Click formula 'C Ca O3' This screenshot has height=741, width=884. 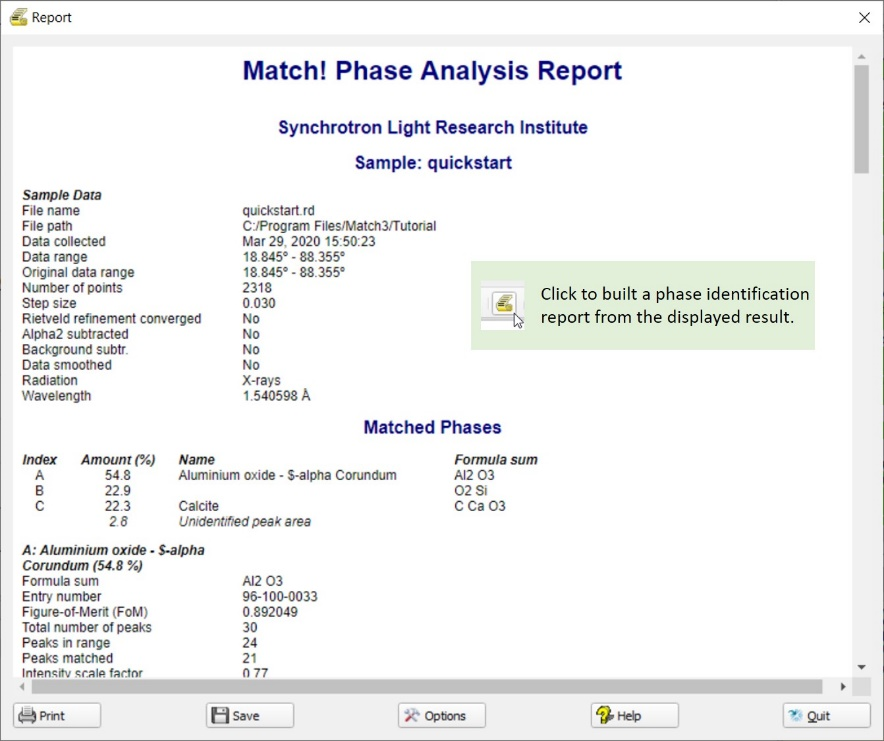pos(480,506)
